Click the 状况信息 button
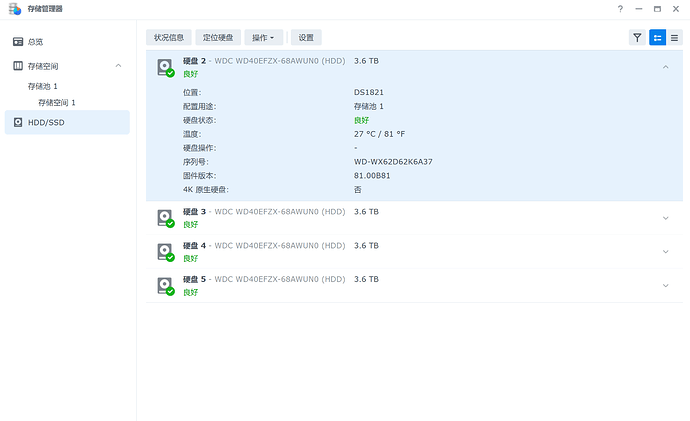The height and width of the screenshot is (421, 690). point(168,37)
